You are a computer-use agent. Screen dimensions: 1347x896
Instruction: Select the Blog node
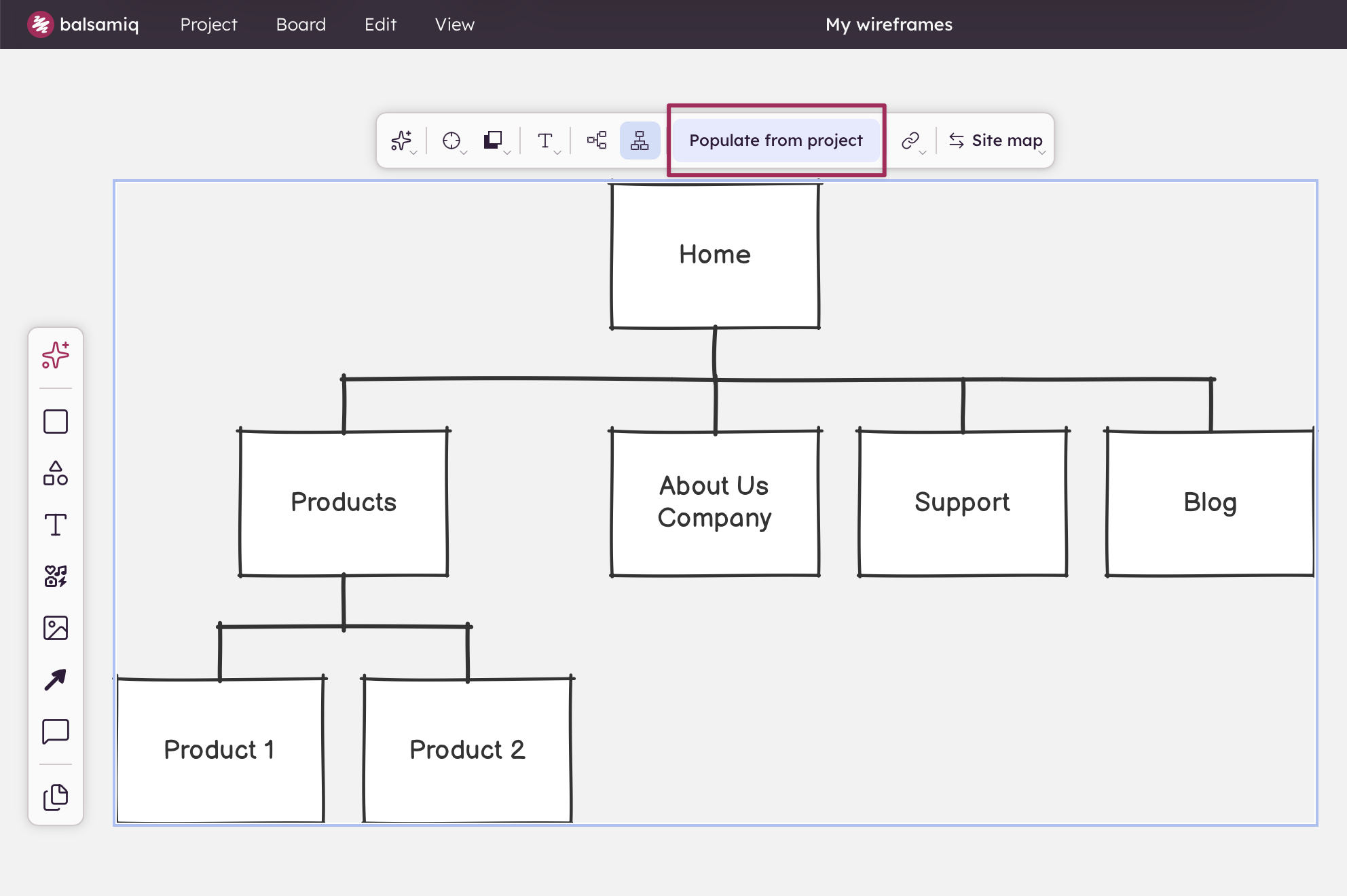click(1210, 502)
